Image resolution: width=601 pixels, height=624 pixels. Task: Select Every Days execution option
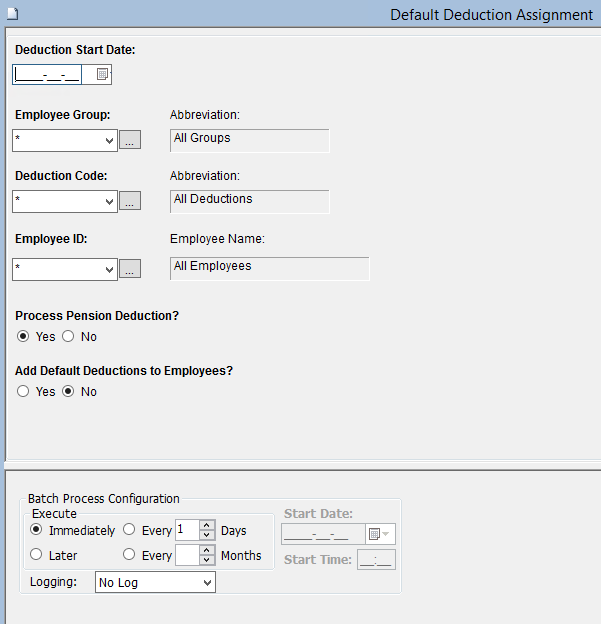[129, 530]
